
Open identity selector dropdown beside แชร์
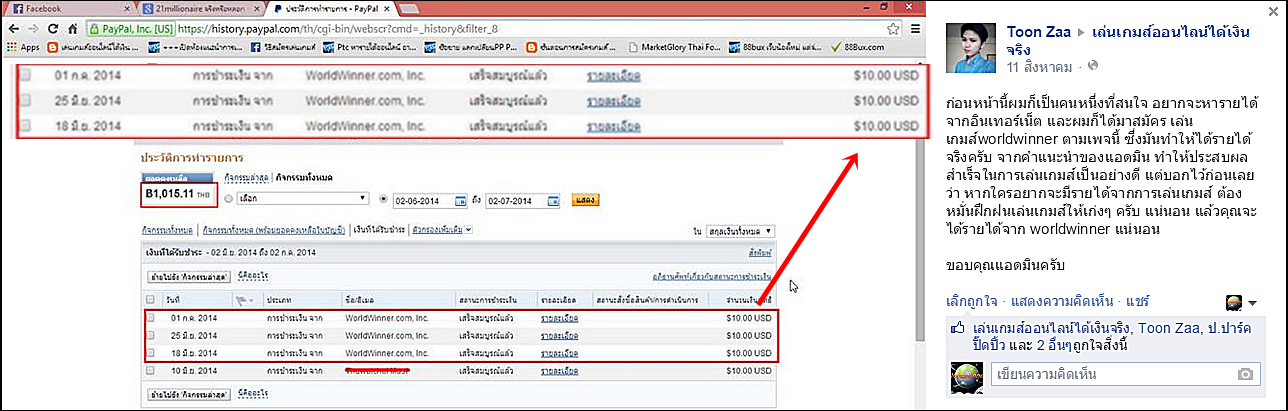(1242, 302)
